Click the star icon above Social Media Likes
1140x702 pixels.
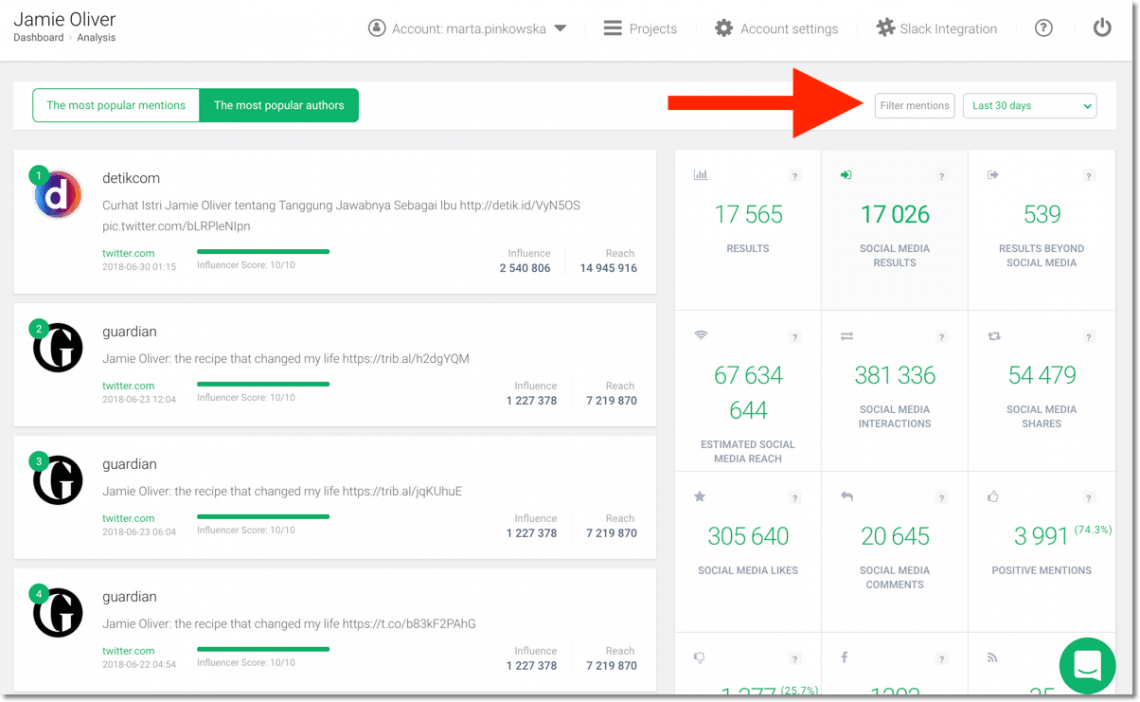tap(699, 497)
